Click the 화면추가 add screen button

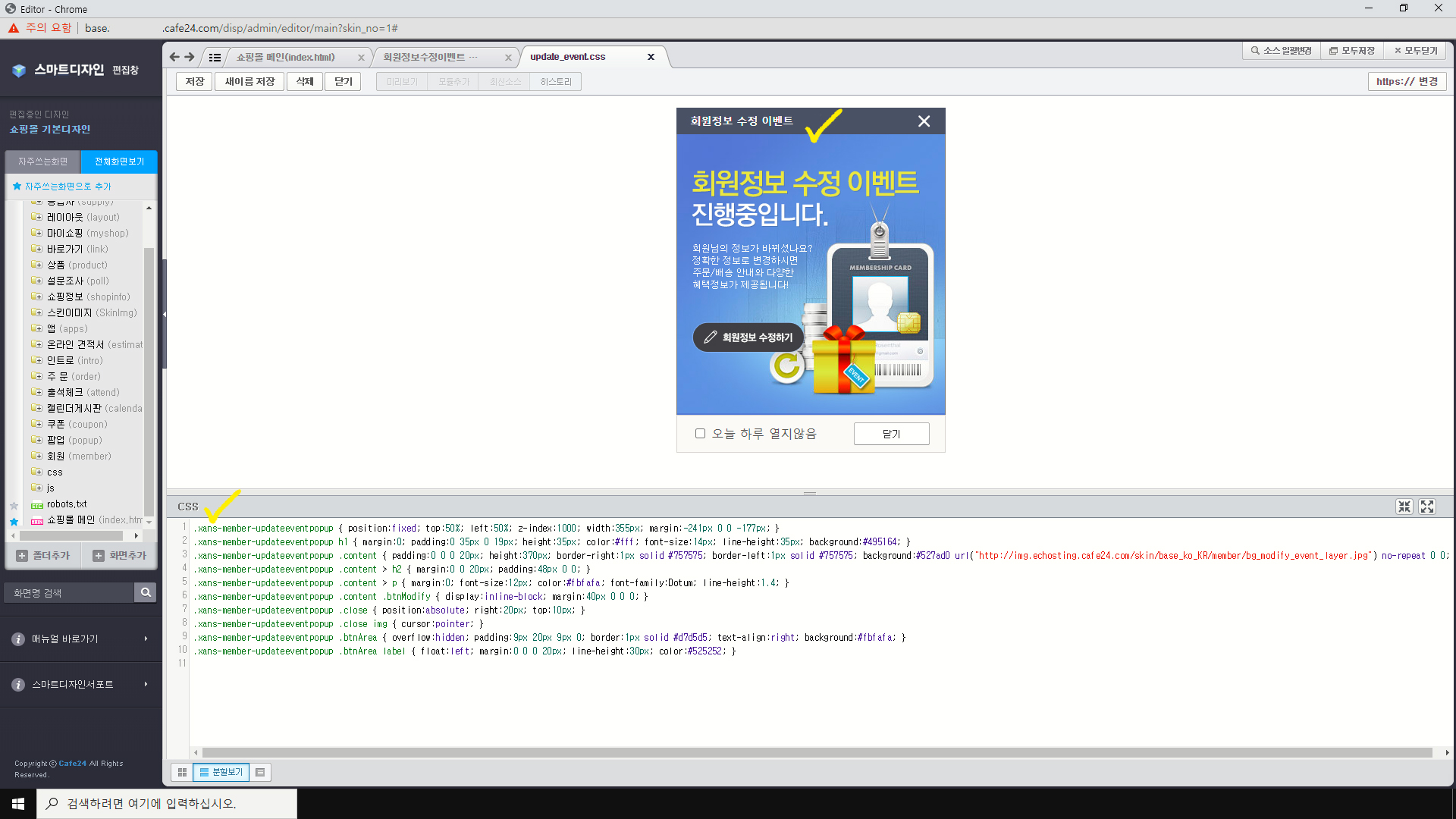(120, 555)
